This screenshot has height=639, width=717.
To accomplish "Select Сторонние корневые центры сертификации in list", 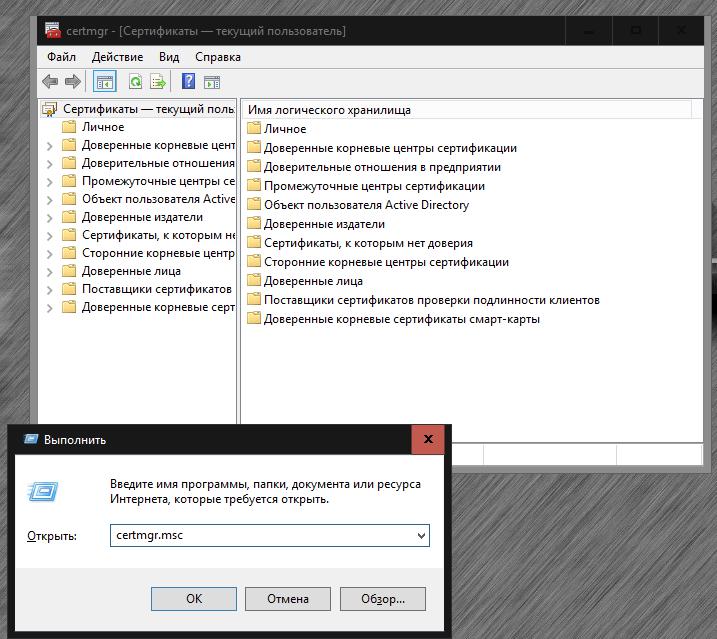I will tap(386, 262).
